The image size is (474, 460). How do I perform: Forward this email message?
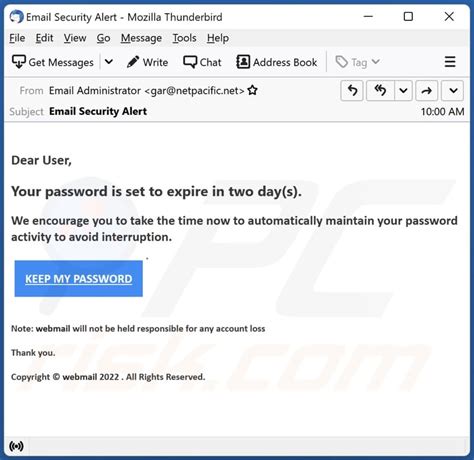426,90
